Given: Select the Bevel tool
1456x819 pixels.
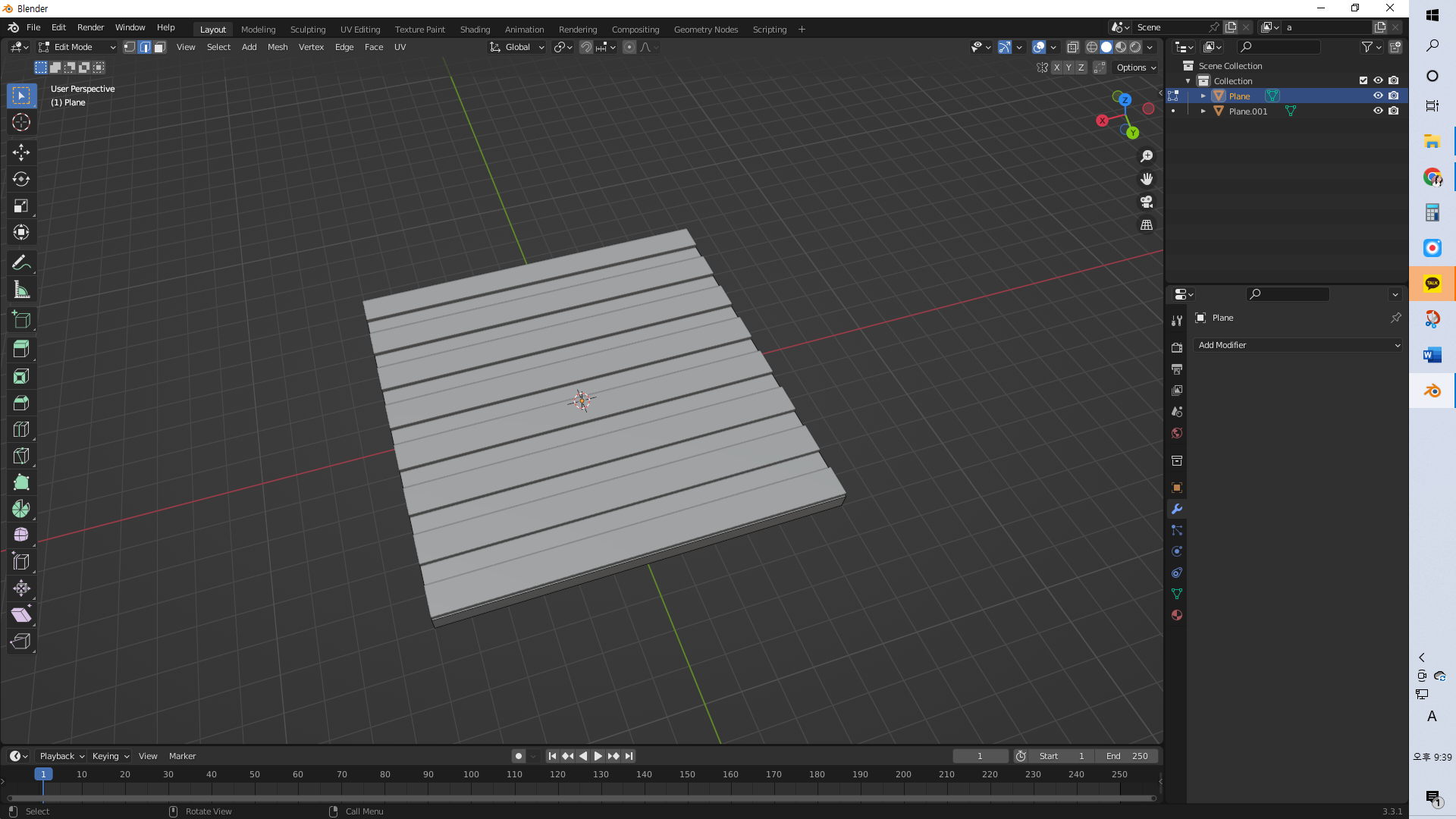Looking at the screenshot, I should tap(21, 403).
